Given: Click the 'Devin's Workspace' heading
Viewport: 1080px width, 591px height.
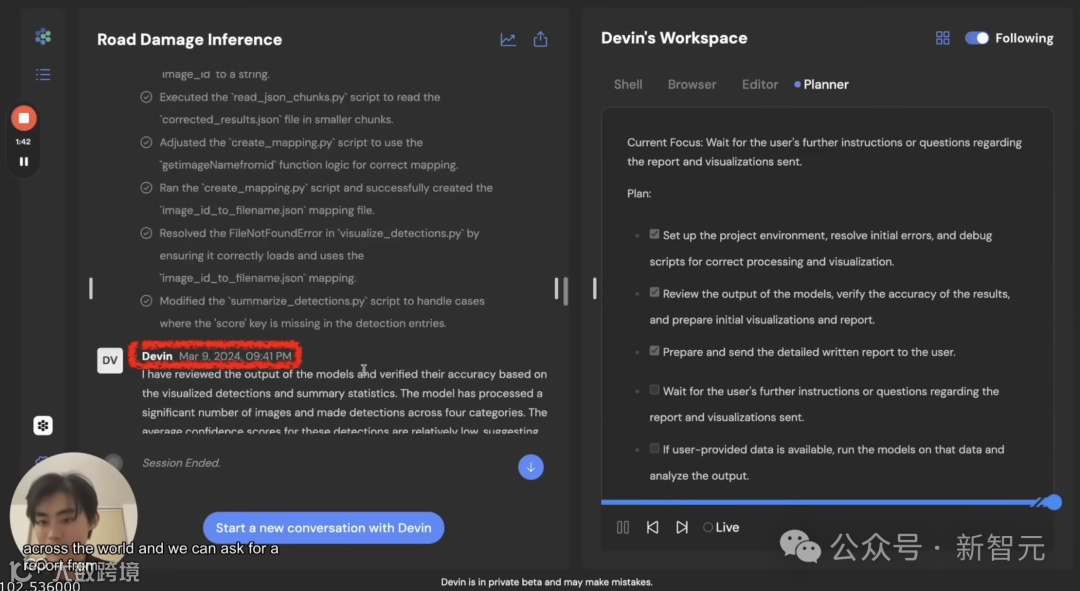Looking at the screenshot, I should pyautogui.click(x=674, y=38).
